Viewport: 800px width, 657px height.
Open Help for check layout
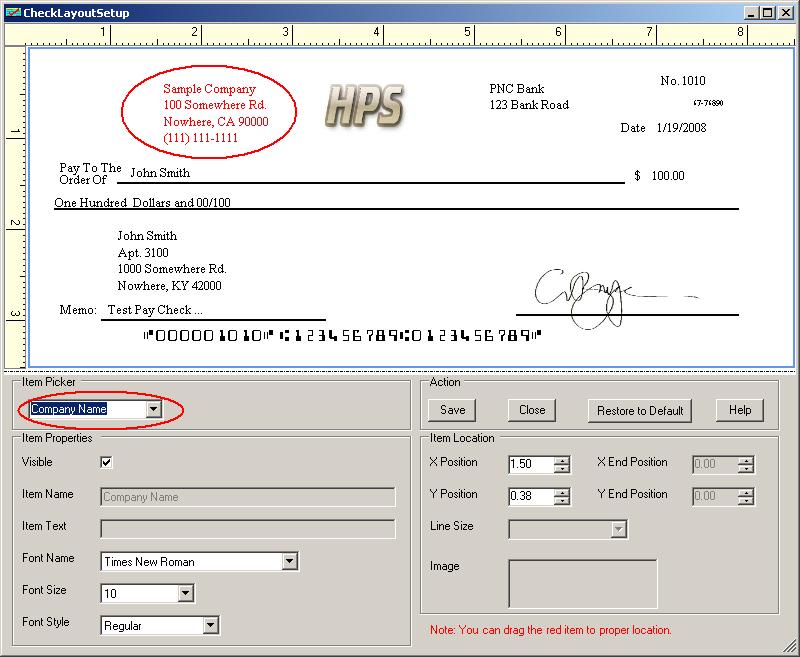pos(740,410)
